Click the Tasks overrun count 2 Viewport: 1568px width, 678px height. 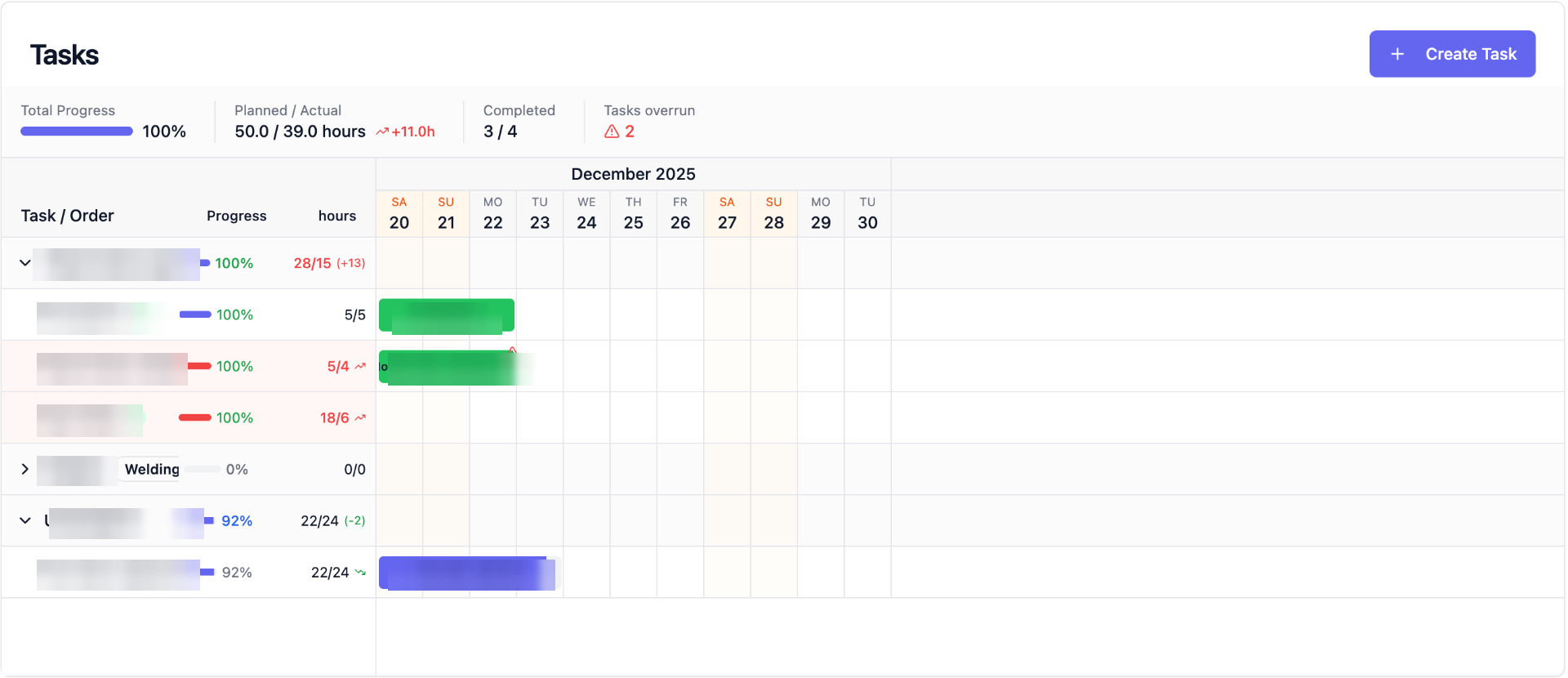[630, 132]
